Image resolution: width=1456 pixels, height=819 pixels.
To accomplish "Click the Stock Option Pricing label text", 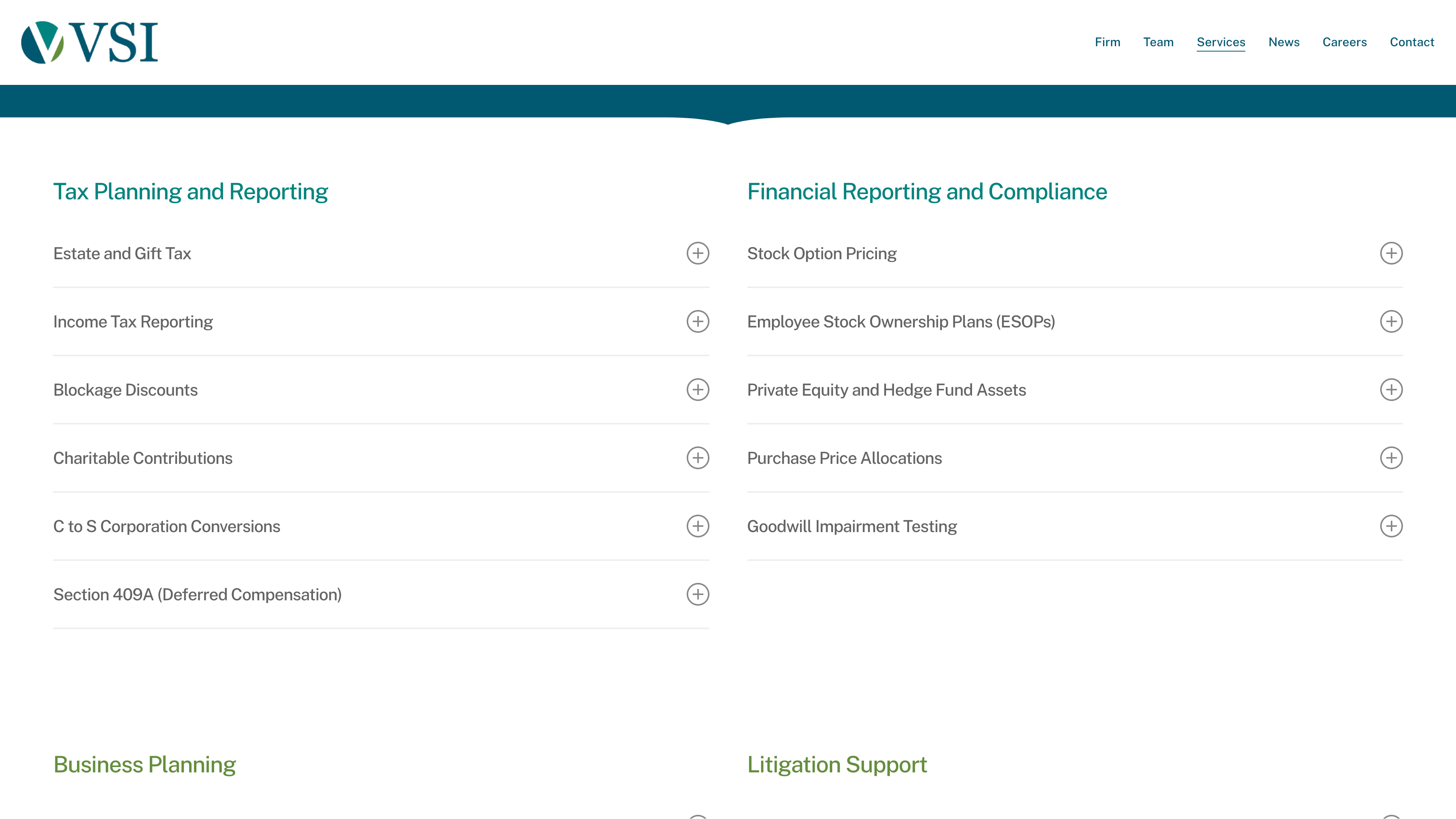I will pyautogui.click(x=821, y=253).
